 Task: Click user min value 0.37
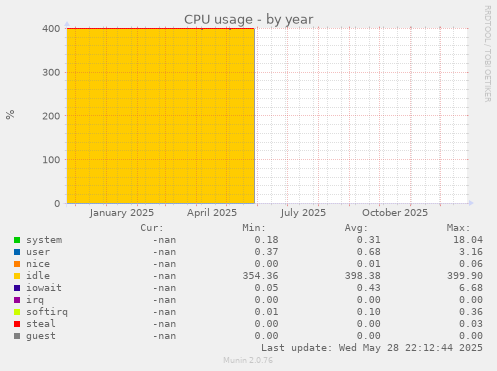click(x=266, y=252)
